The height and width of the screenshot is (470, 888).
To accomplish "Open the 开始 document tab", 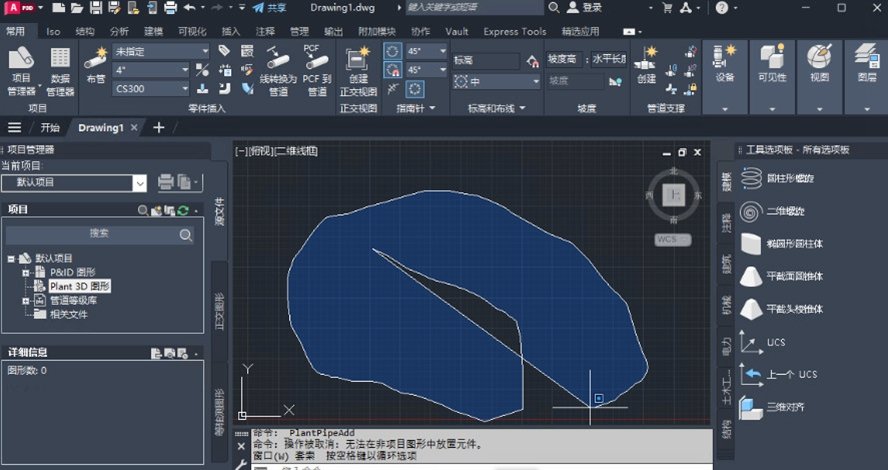I will [x=50, y=128].
